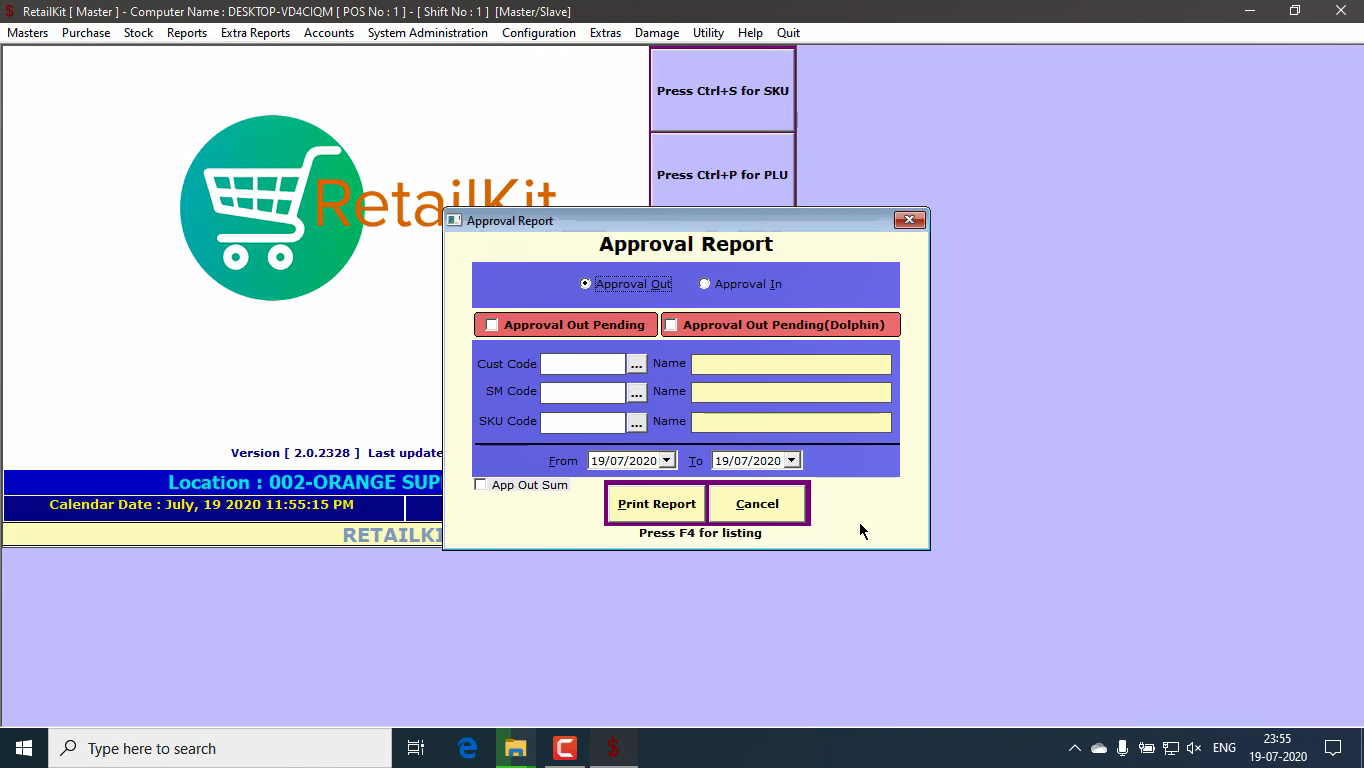Open network tray icon
Screen dimensions: 1364x768
tap(1169, 748)
